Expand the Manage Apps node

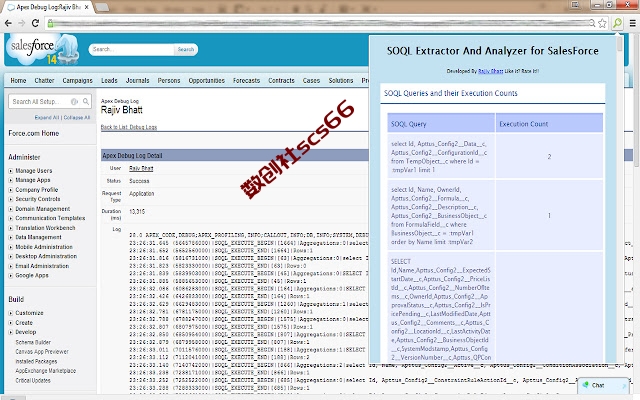point(11,180)
